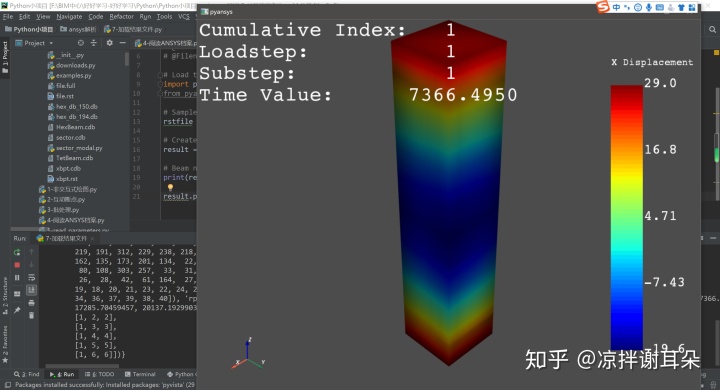Open Search Everywhere magnifier icon
Image resolution: width=720 pixels, height=390 pixels.
click(712, 30)
